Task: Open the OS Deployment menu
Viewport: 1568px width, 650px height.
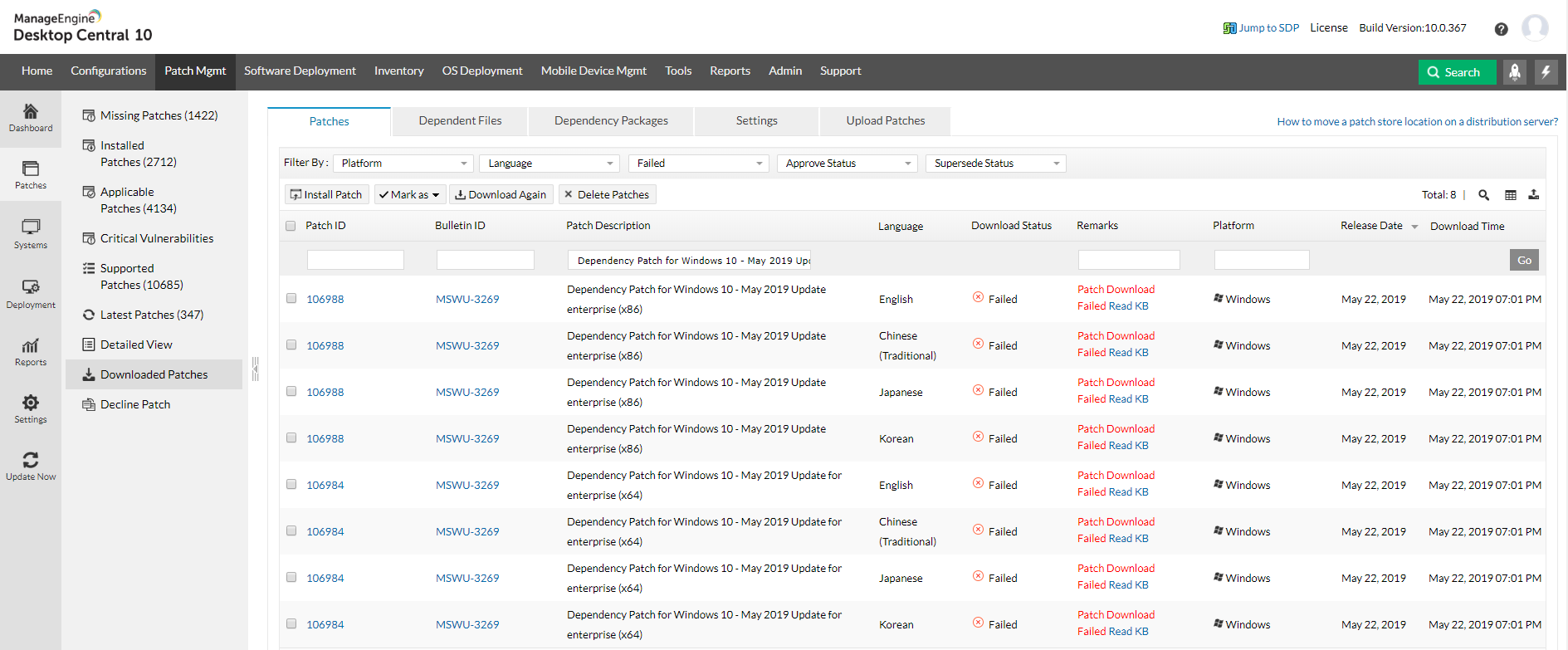Action: coord(482,71)
